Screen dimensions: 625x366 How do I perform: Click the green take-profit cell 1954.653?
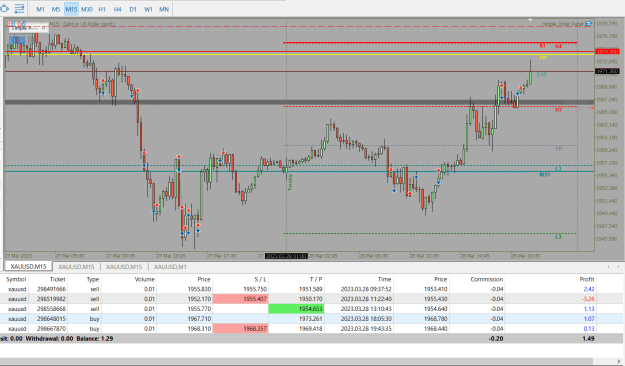click(x=296, y=309)
